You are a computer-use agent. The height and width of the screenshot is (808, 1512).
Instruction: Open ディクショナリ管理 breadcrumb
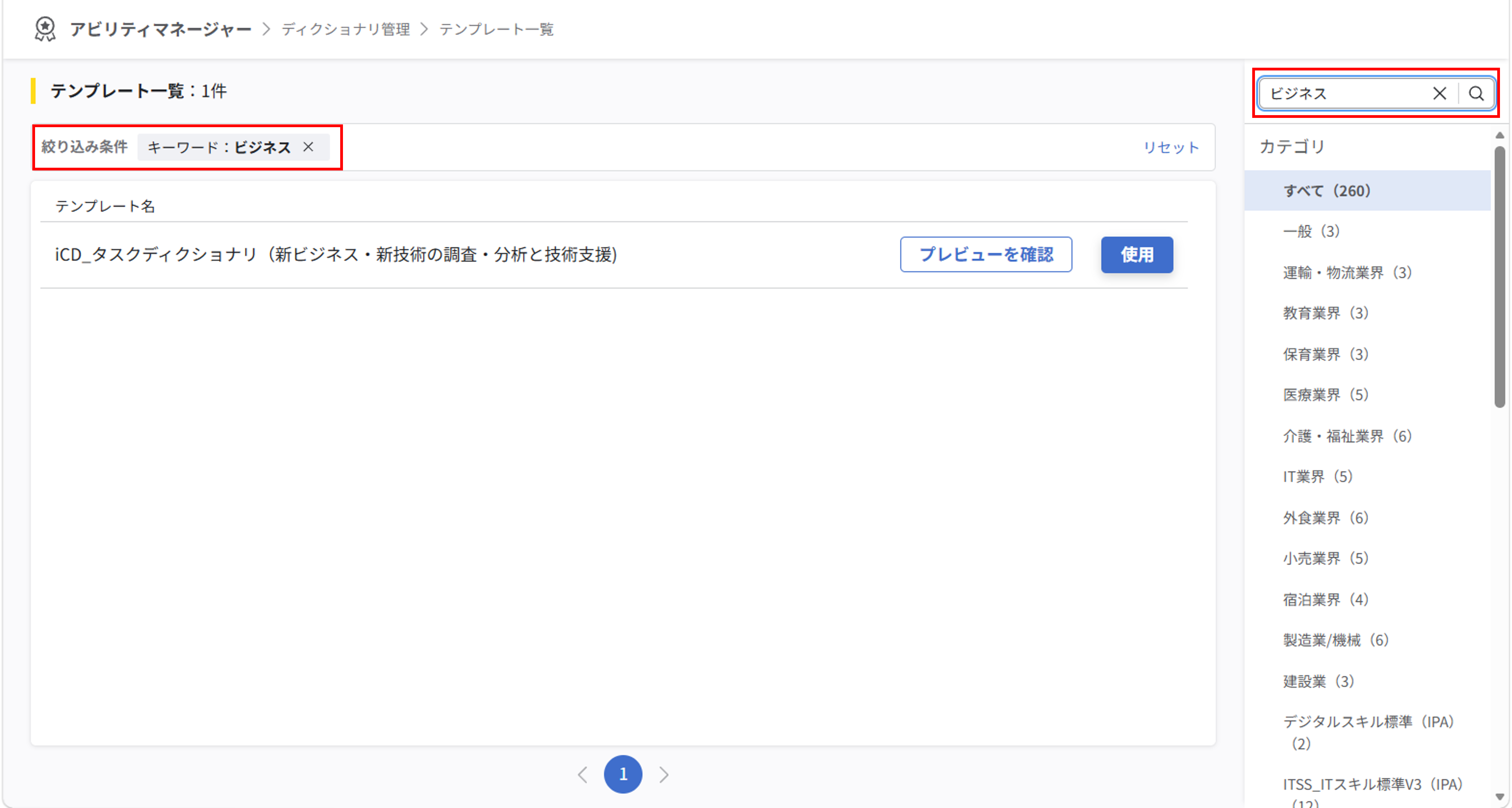(x=345, y=29)
